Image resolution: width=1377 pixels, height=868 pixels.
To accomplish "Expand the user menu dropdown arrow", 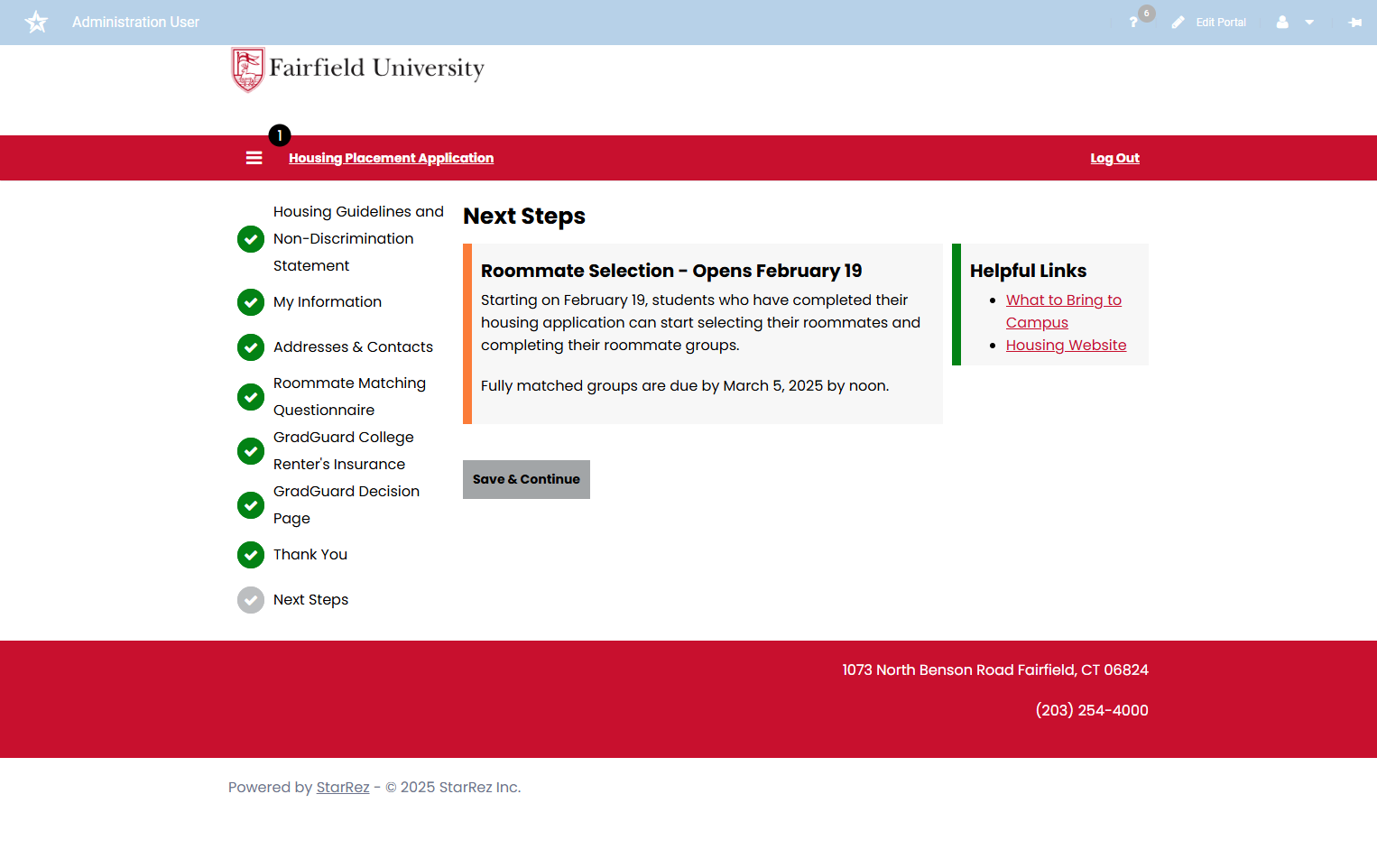I will tap(1309, 23).
